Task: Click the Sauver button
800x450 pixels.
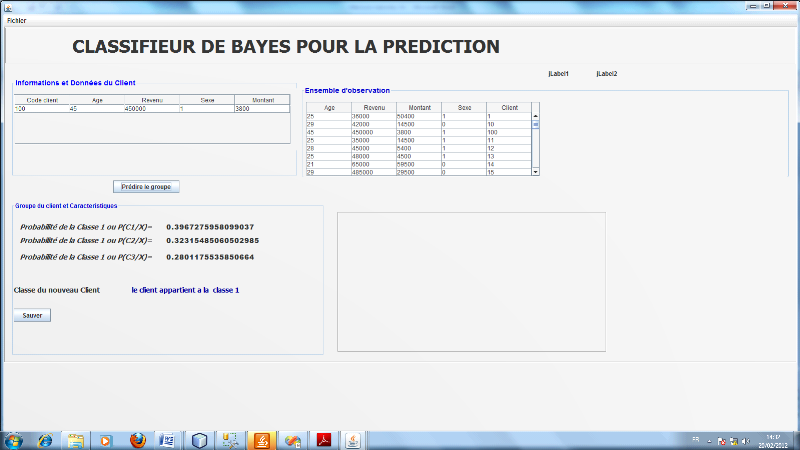Action: click(32, 315)
